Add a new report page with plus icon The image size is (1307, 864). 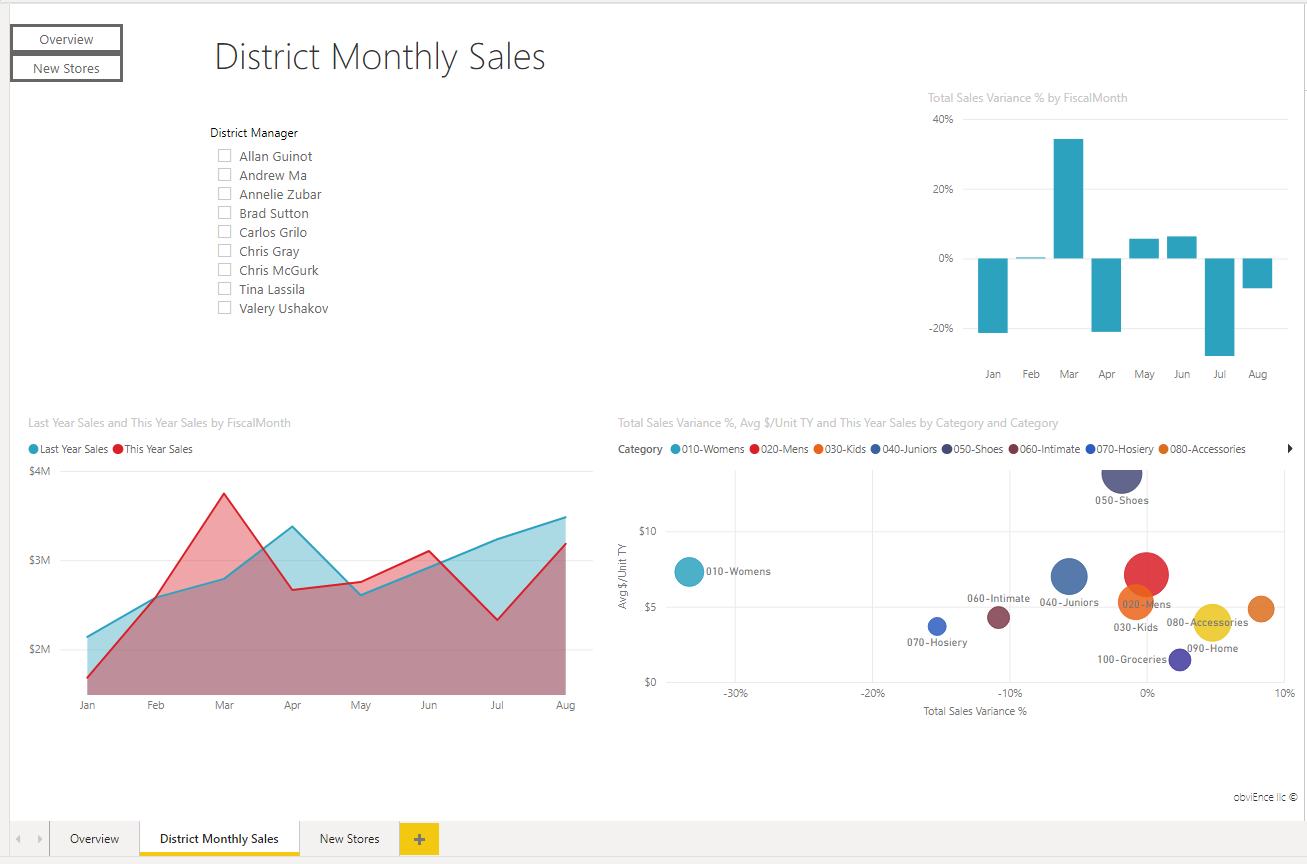click(x=419, y=839)
